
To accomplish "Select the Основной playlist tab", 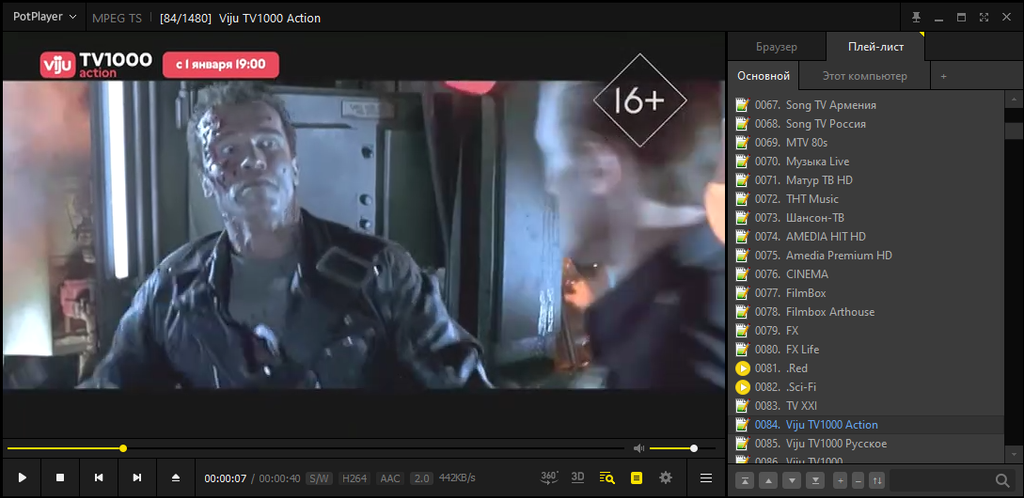I will 763,76.
